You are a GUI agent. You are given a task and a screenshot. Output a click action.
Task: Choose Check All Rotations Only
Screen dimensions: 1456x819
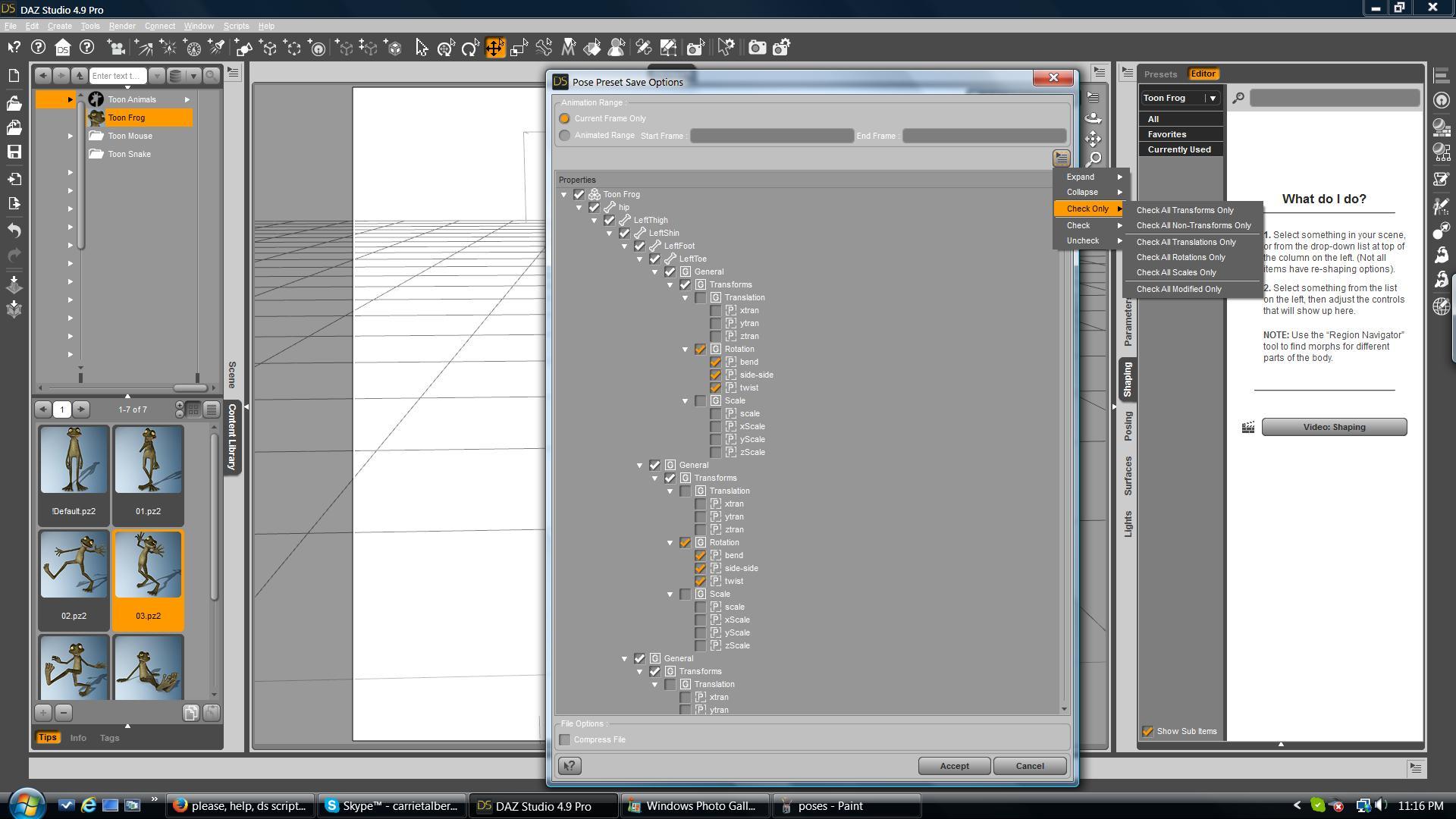tap(1180, 257)
